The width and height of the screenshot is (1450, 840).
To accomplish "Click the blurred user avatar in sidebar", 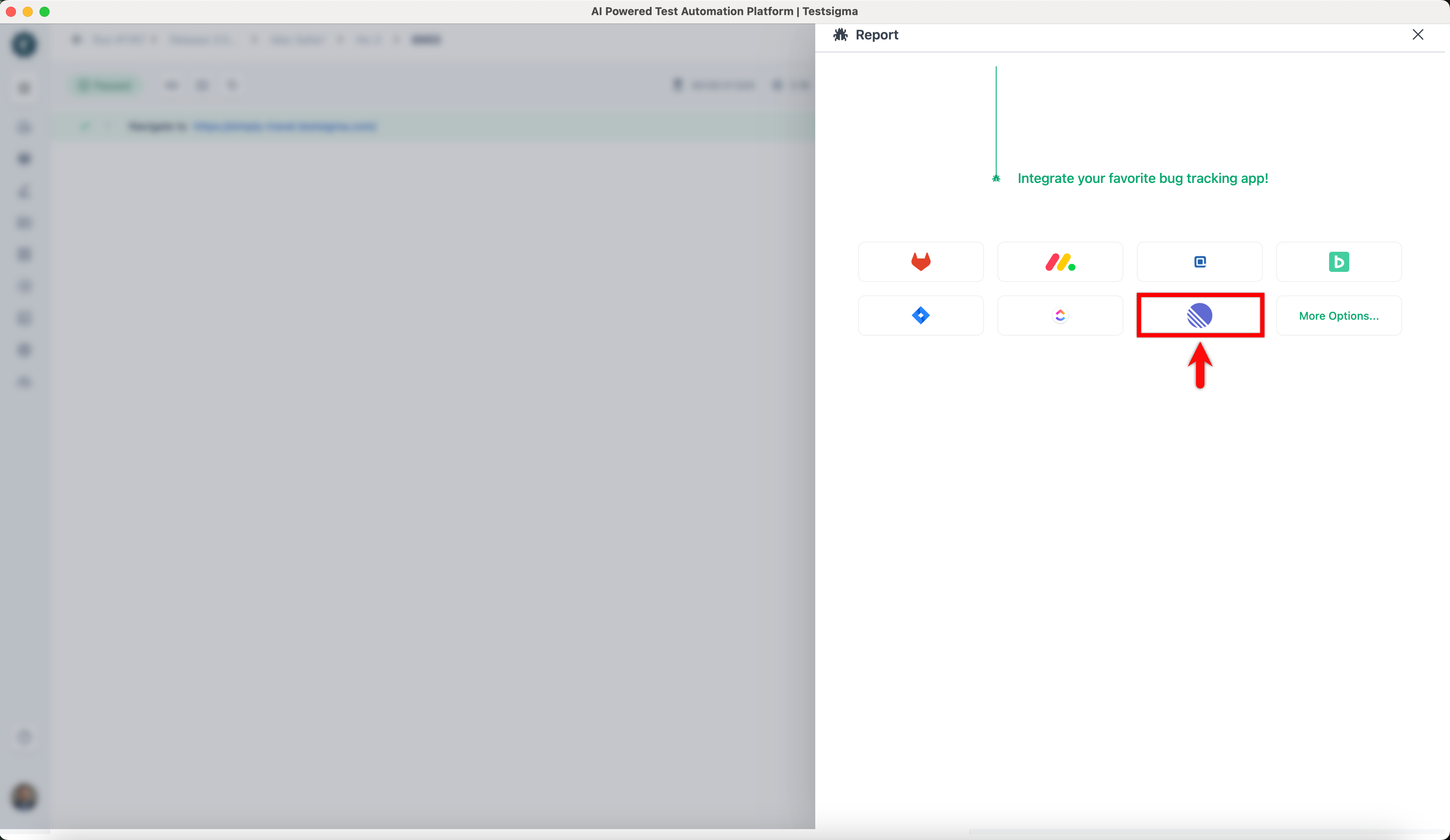I will pyautogui.click(x=24, y=796).
